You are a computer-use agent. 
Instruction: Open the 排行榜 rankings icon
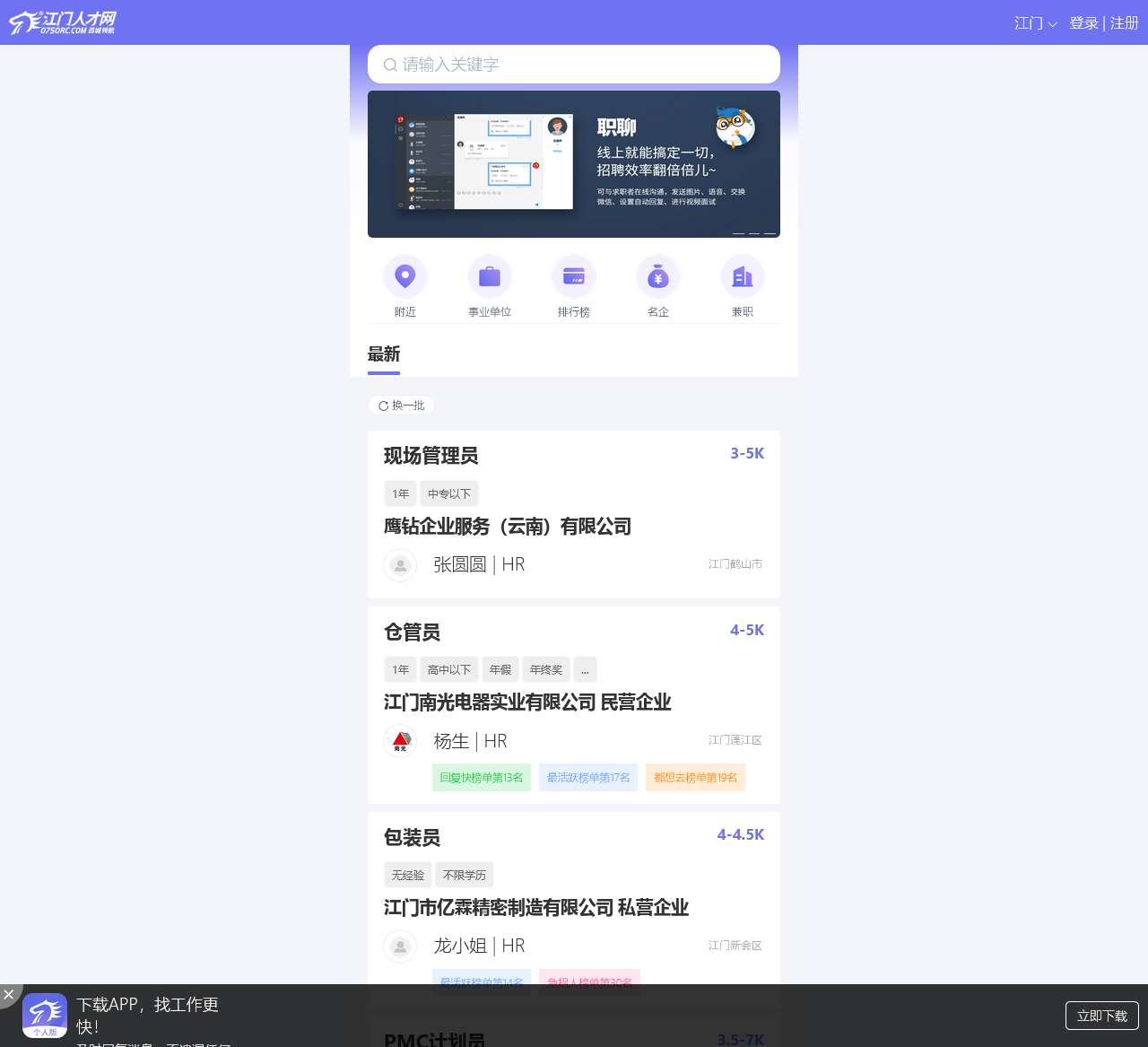574,276
